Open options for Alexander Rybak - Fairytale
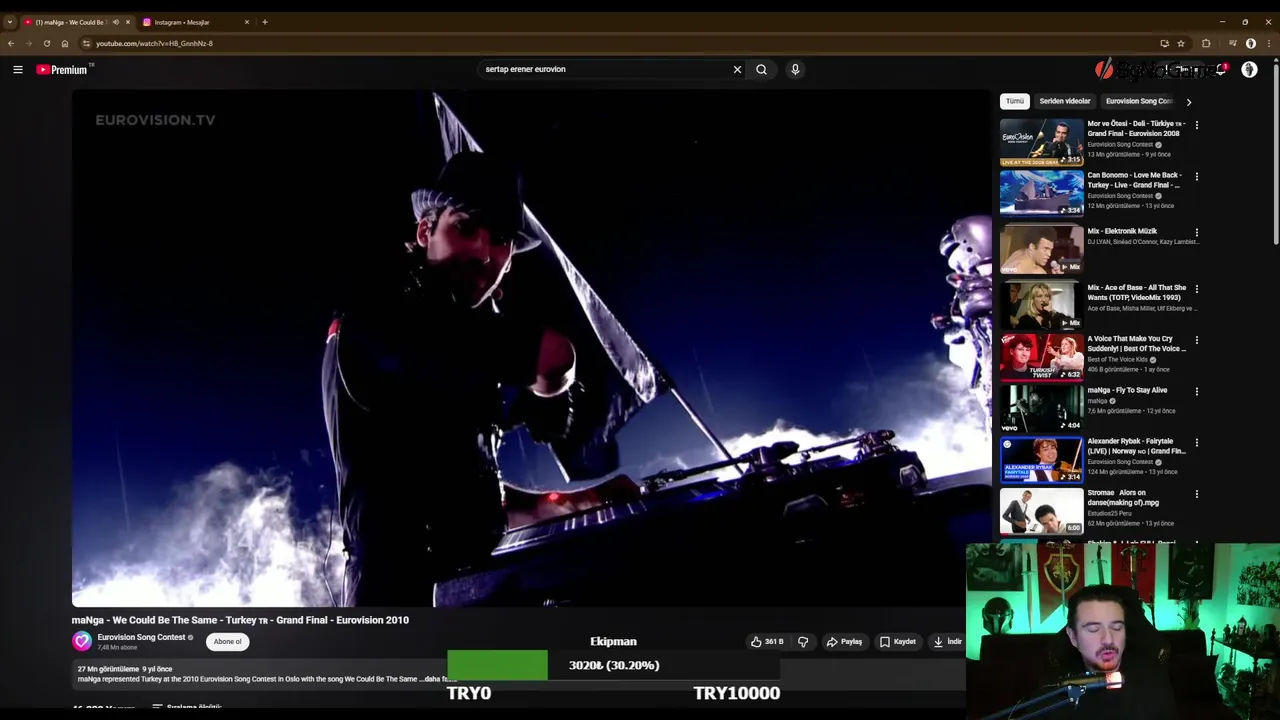This screenshot has height=720, width=1280. pos(1196,442)
